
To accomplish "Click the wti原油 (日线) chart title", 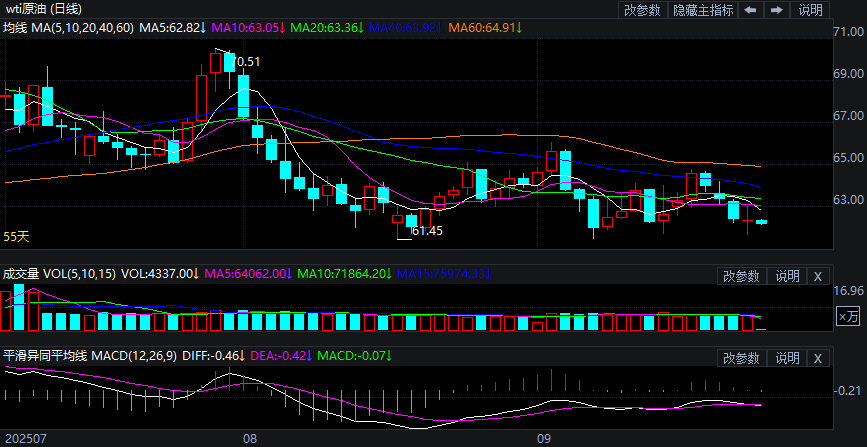I will click(x=41, y=9).
